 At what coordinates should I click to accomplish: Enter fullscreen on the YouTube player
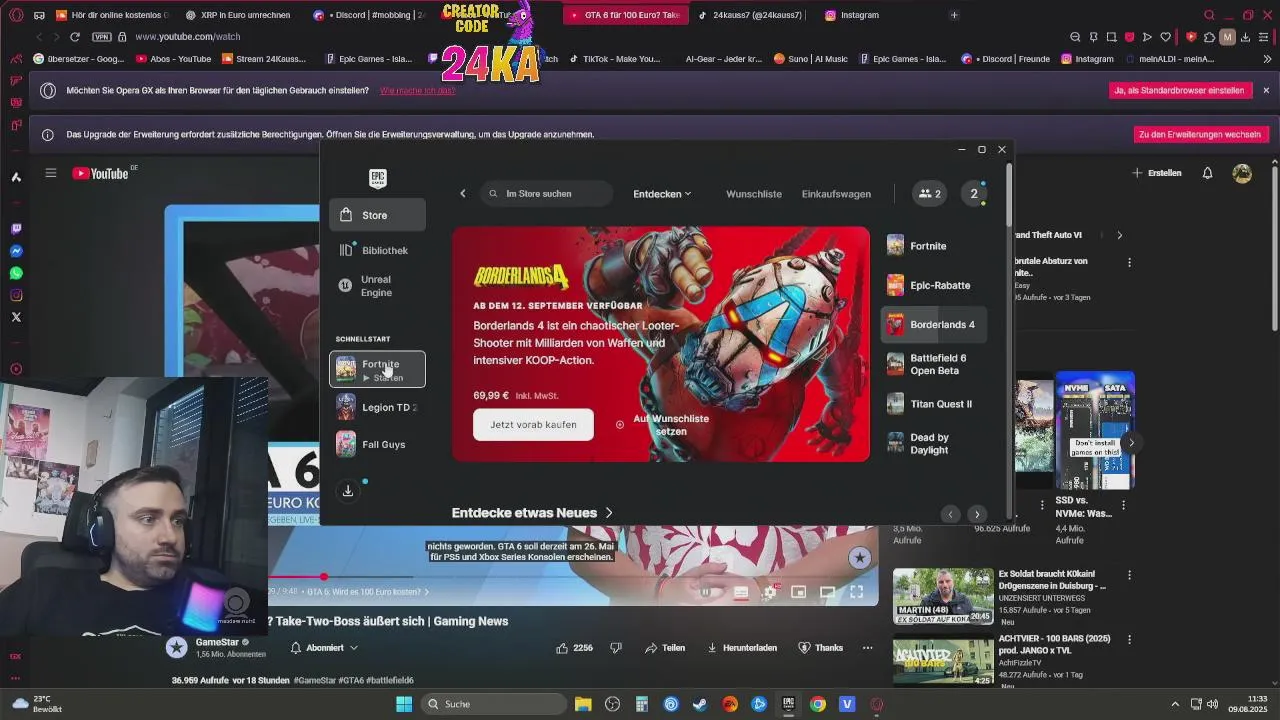857,592
